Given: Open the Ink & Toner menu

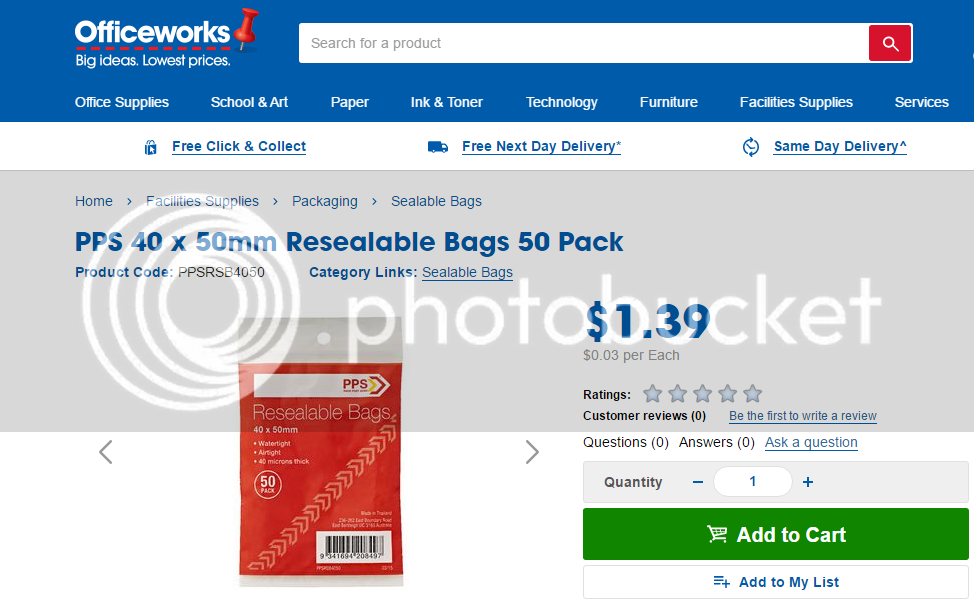Looking at the screenshot, I should click(446, 103).
